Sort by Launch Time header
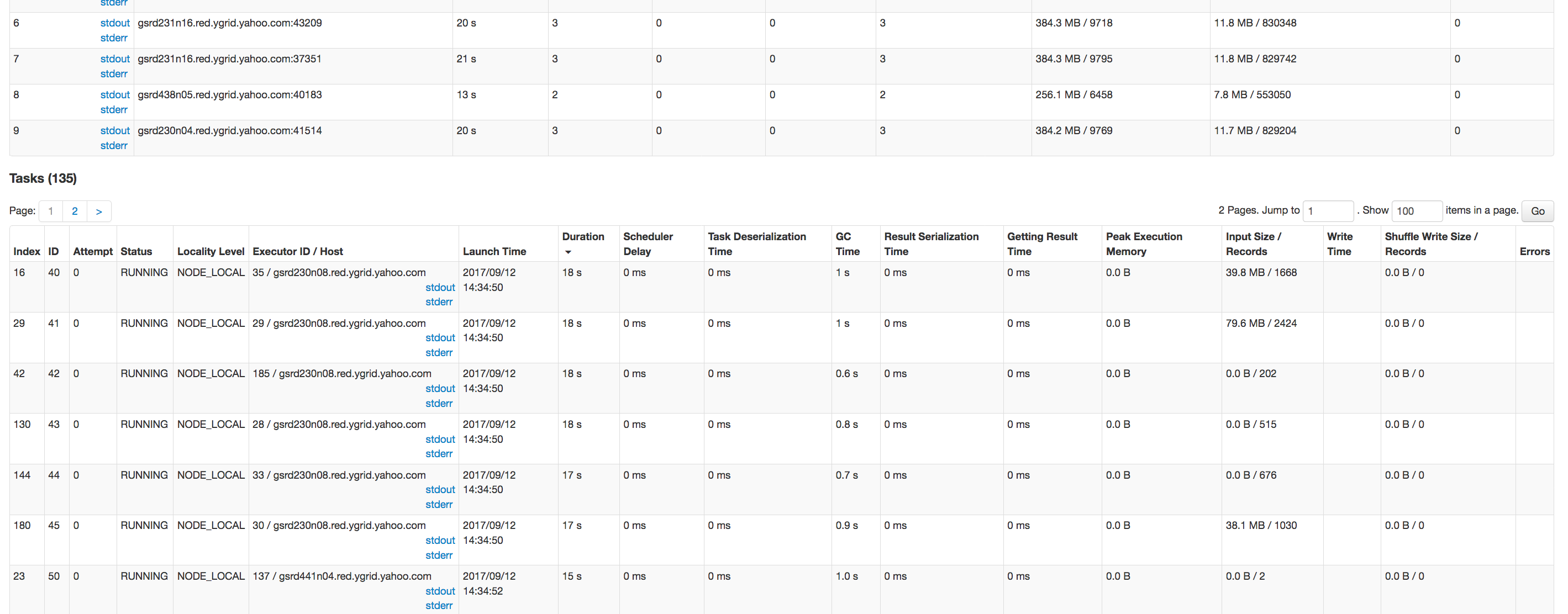1568x614 pixels. coord(493,251)
